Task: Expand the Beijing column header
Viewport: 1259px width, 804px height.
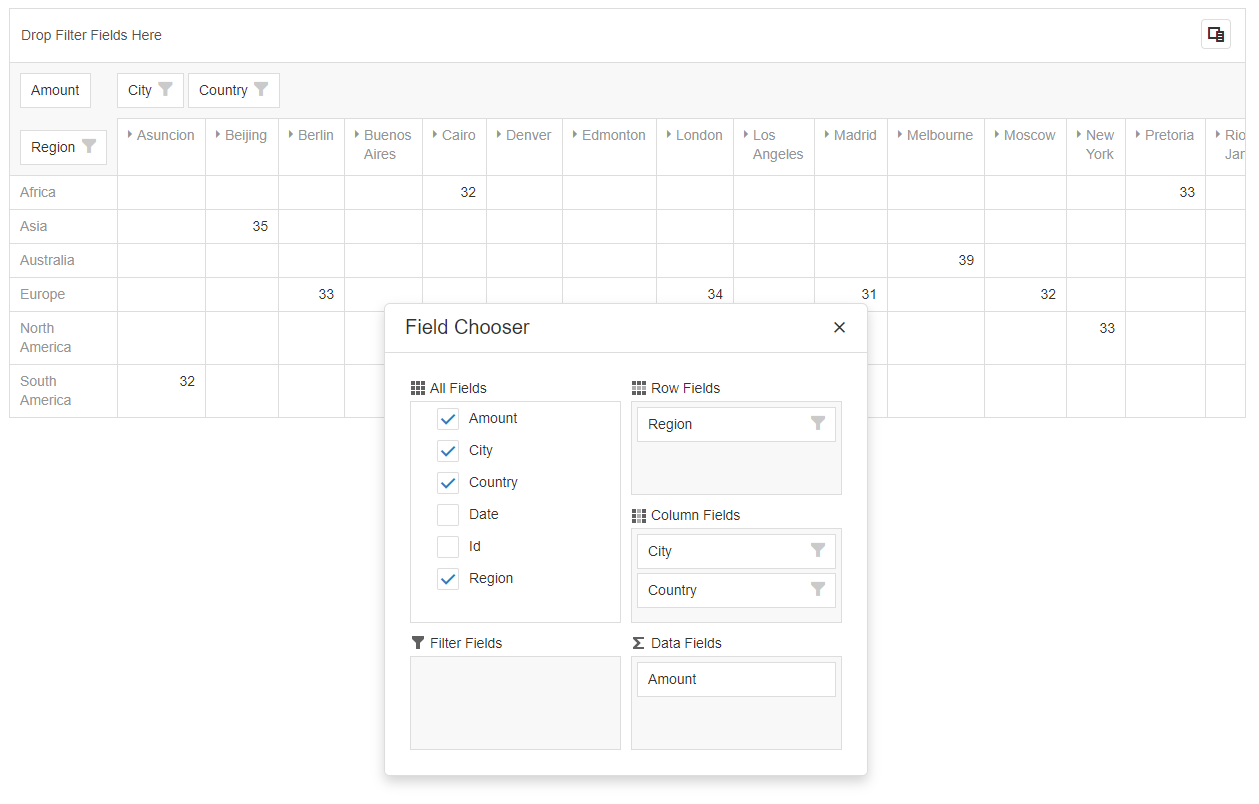Action: coord(219,135)
